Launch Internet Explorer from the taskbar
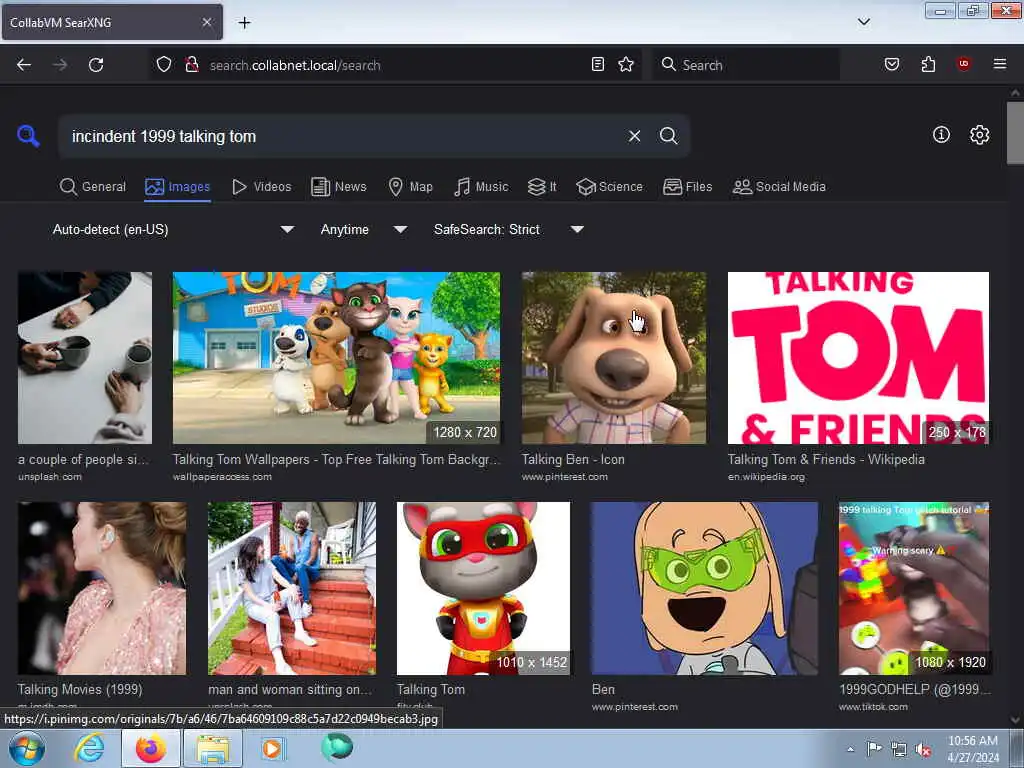The width and height of the screenshot is (1024, 768). tap(89, 748)
